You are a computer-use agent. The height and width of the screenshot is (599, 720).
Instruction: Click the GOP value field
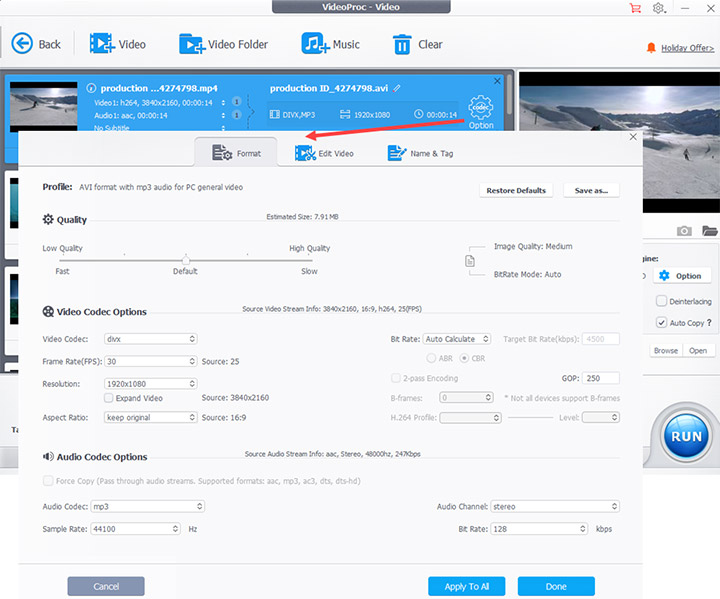point(601,378)
